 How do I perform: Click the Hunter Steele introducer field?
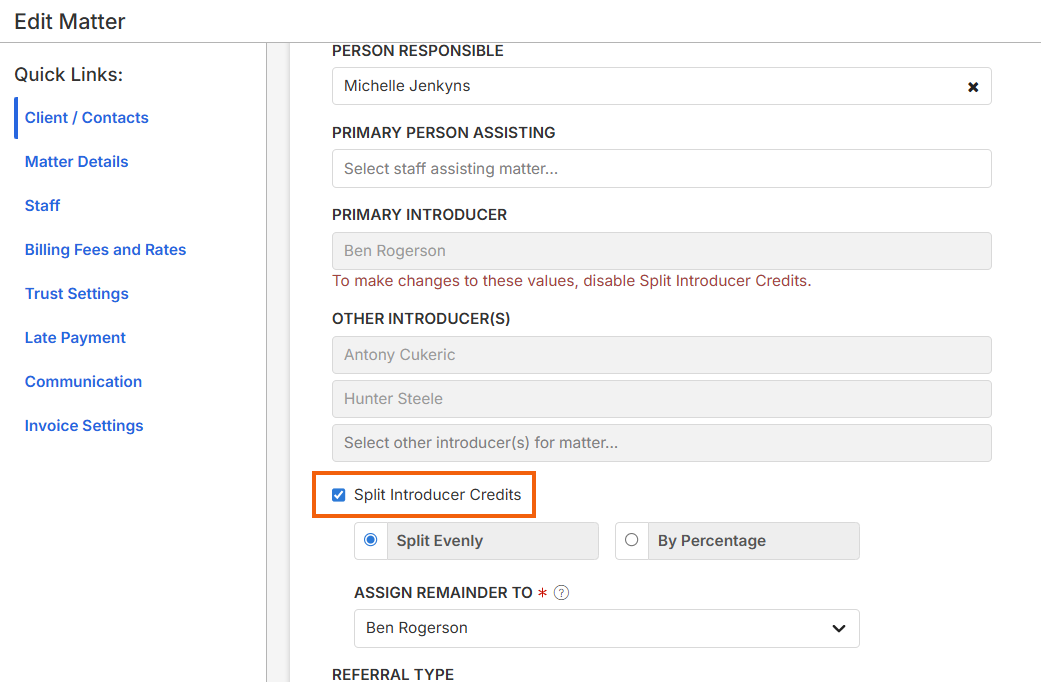click(661, 399)
